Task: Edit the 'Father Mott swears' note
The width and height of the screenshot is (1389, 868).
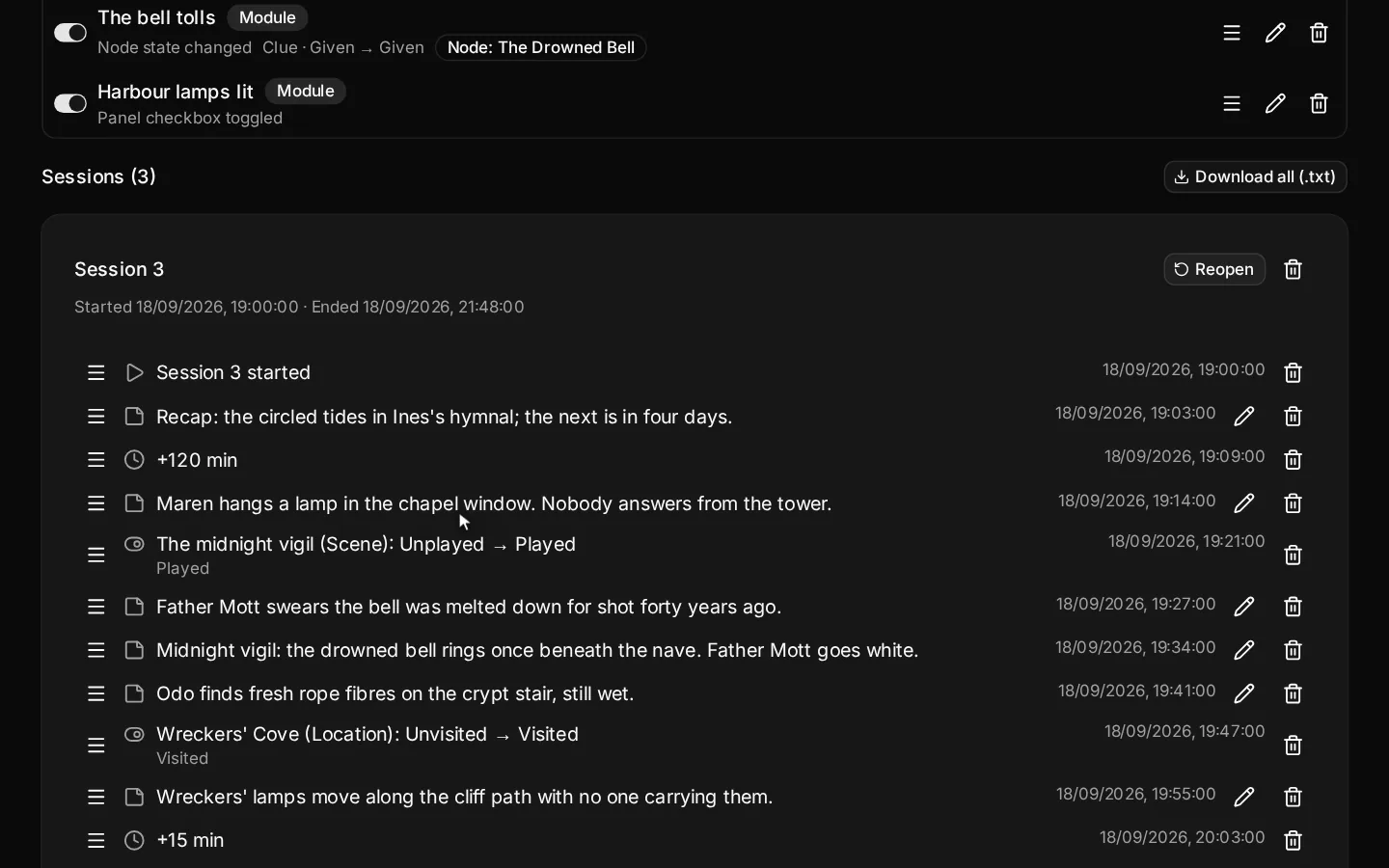Action: click(x=1245, y=607)
